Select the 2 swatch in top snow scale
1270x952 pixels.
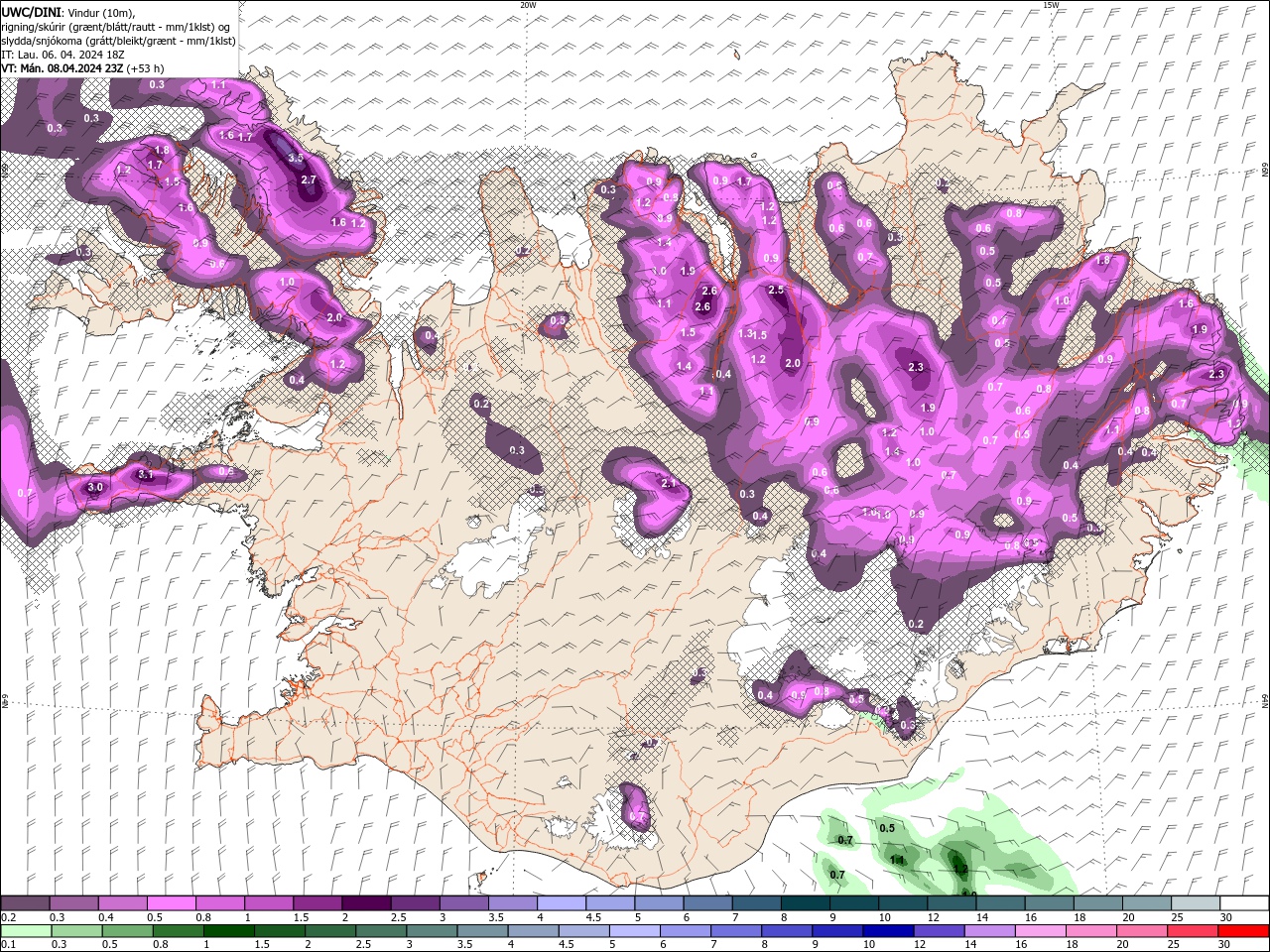tap(366, 903)
